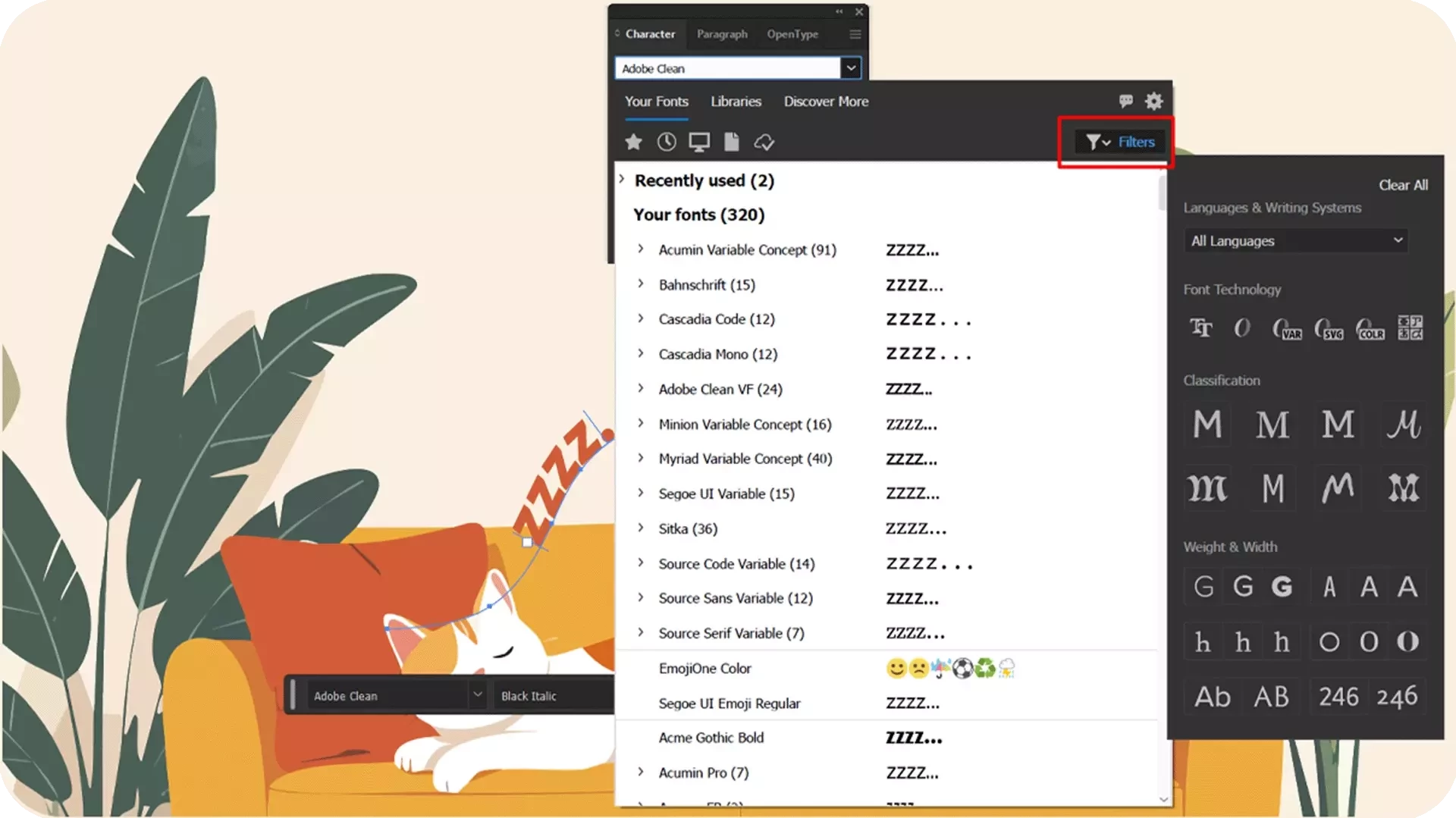Filter by SVG fonts icon
Screen dimensions: 1456x818
[x=1329, y=328]
